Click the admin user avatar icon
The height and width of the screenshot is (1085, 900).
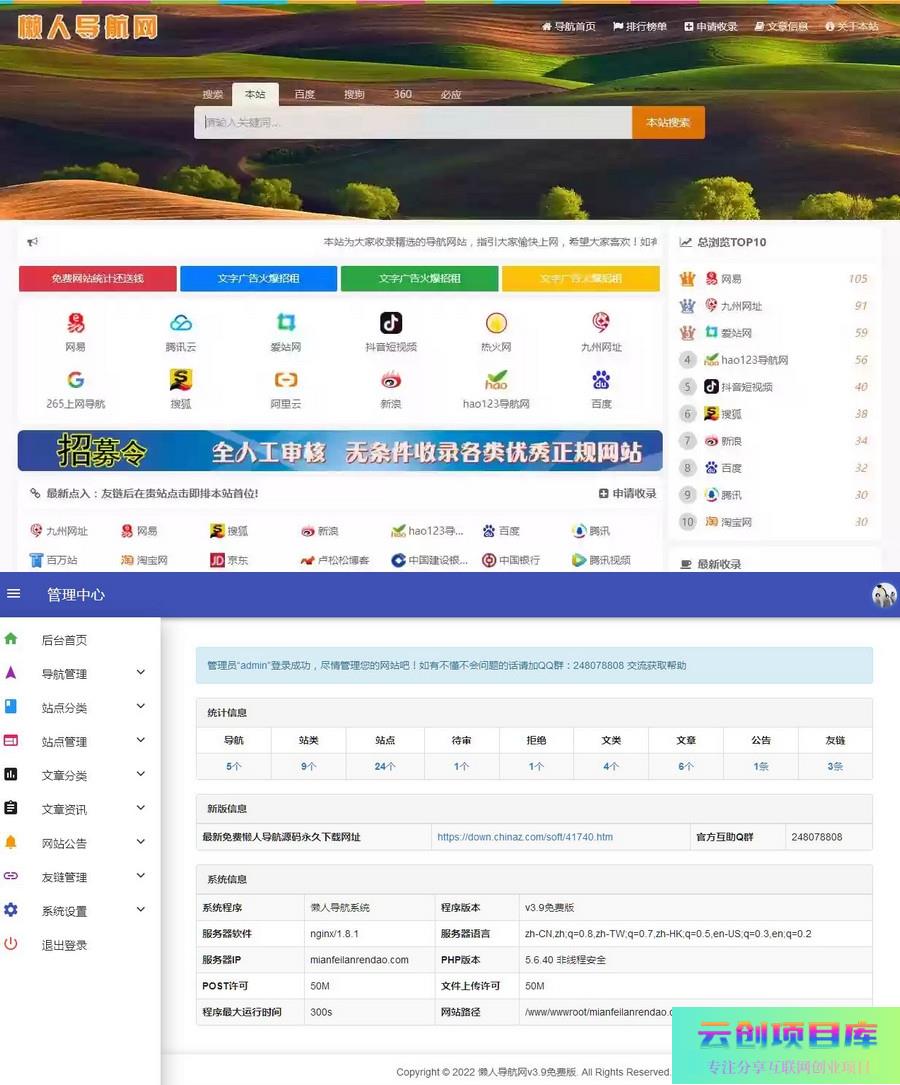(884, 595)
